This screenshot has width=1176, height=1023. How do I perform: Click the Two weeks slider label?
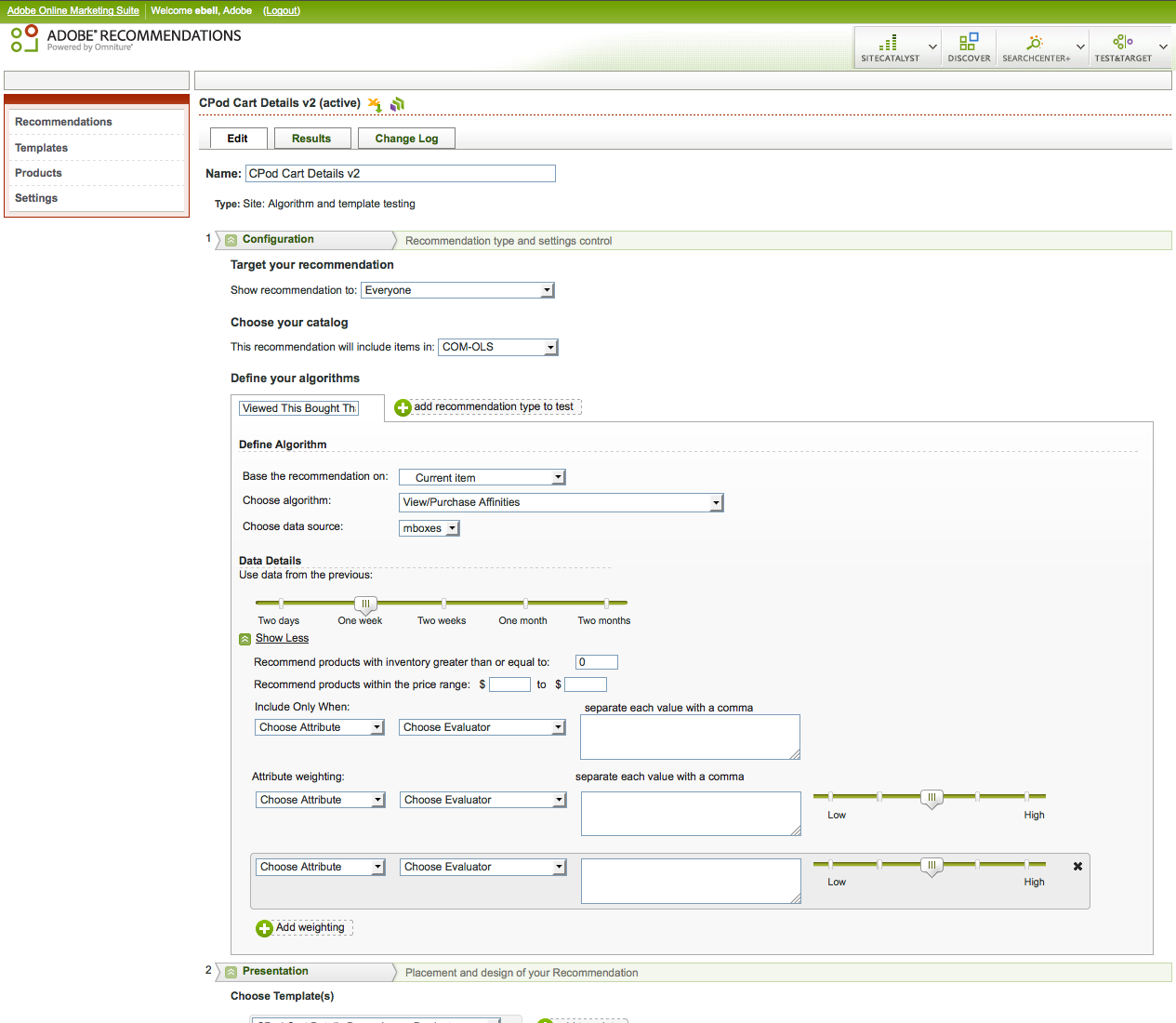click(442, 621)
